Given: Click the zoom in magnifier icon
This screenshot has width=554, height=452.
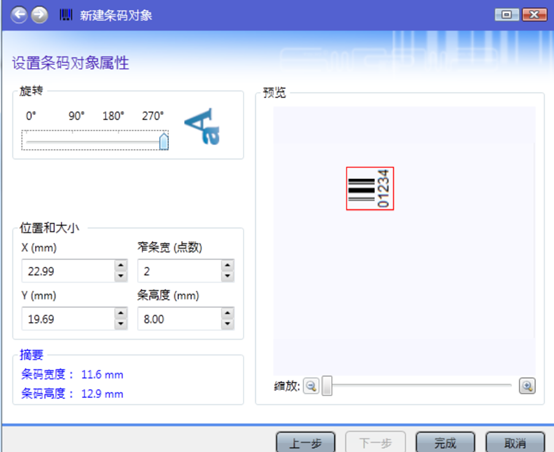Looking at the screenshot, I should (x=527, y=386).
